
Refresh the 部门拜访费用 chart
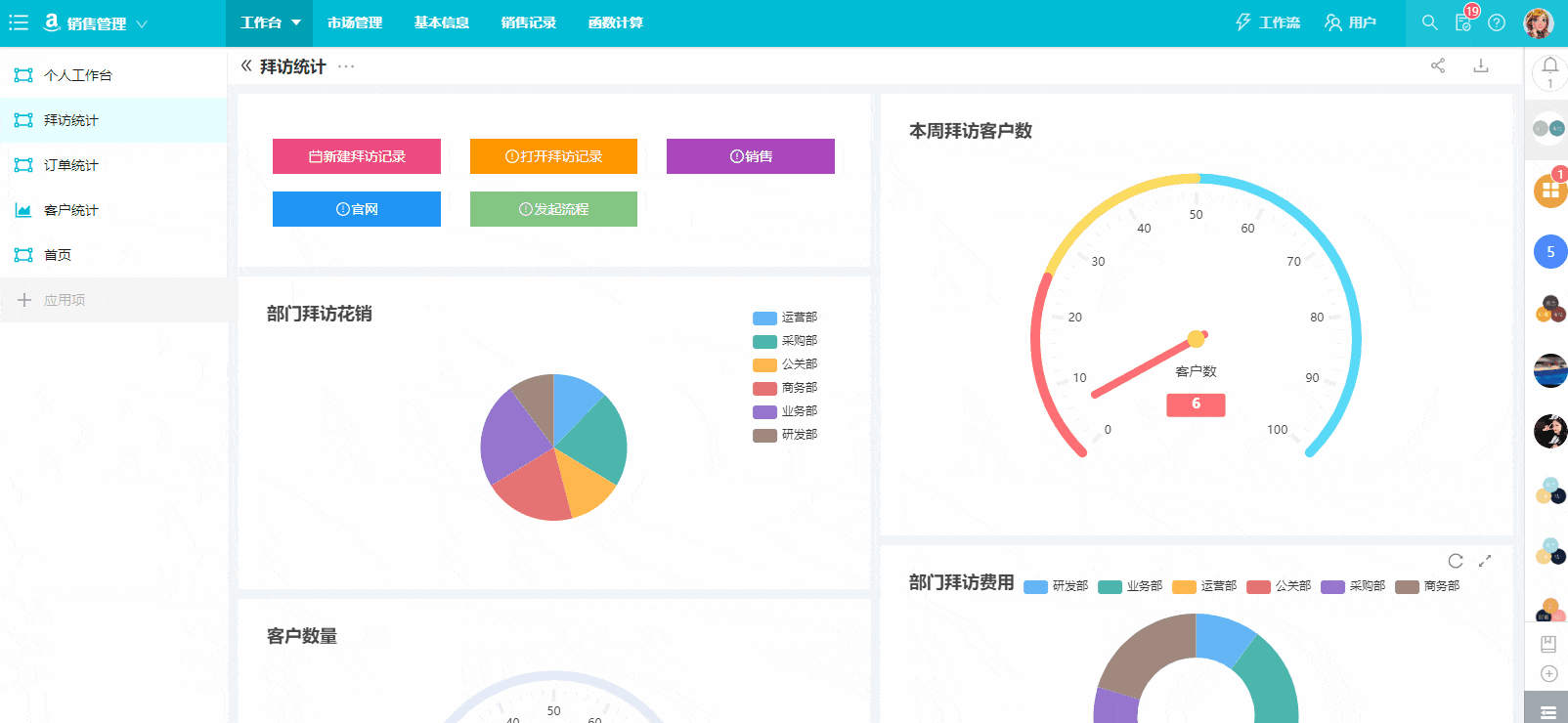pyautogui.click(x=1456, y=561)
